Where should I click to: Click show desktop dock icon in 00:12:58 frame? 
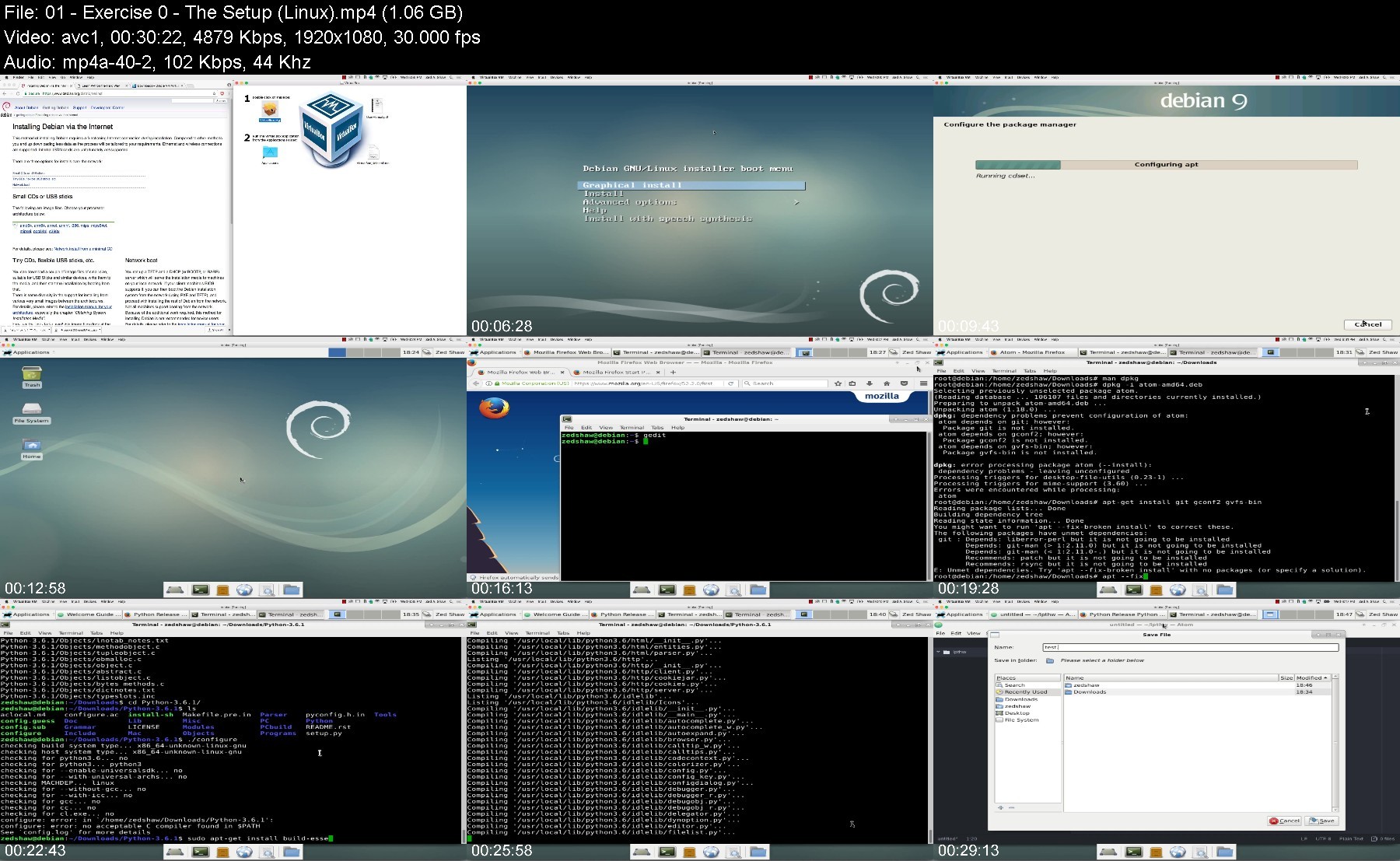[x=175, y=590]
